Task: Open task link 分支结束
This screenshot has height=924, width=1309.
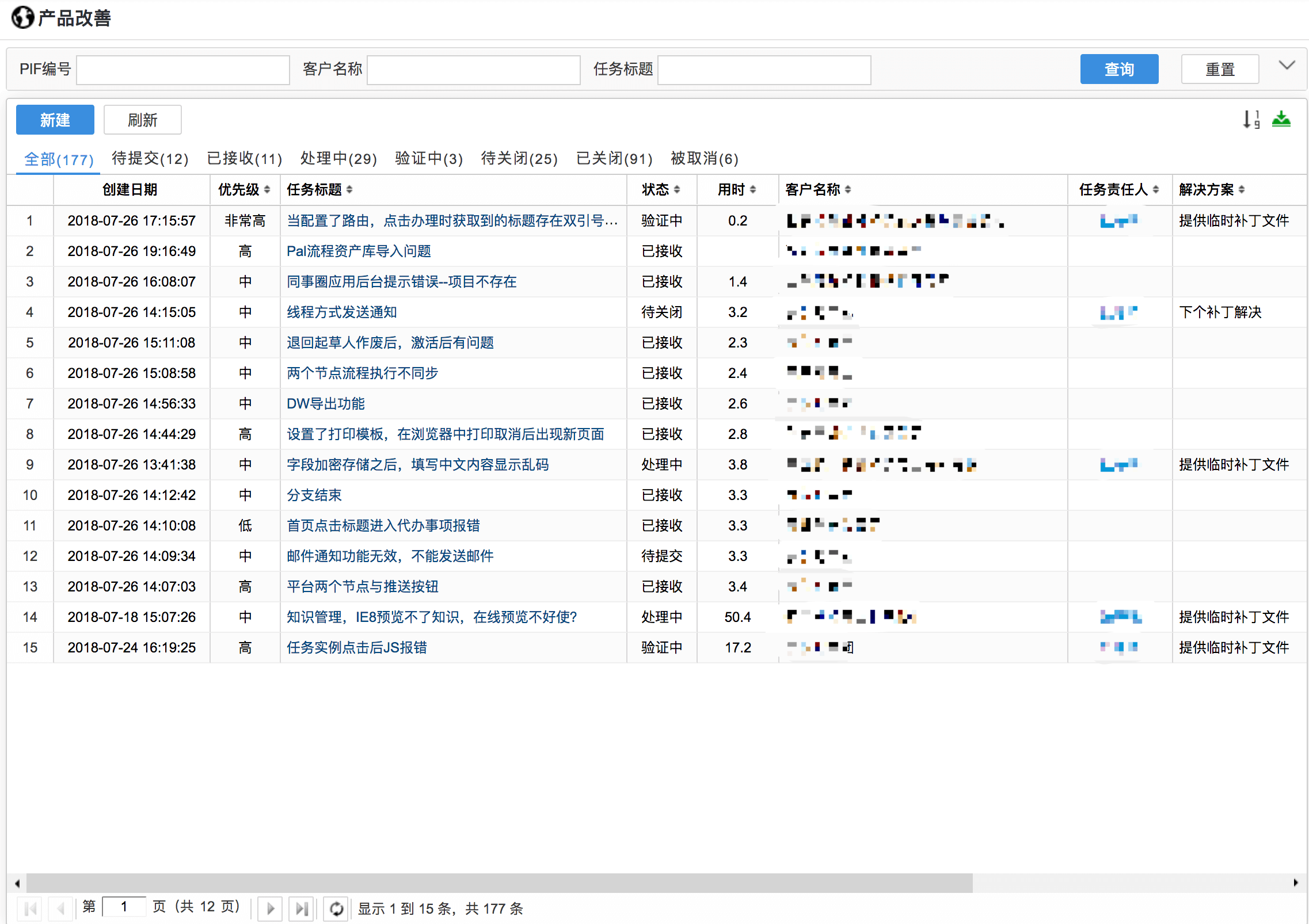Action: 314,495
